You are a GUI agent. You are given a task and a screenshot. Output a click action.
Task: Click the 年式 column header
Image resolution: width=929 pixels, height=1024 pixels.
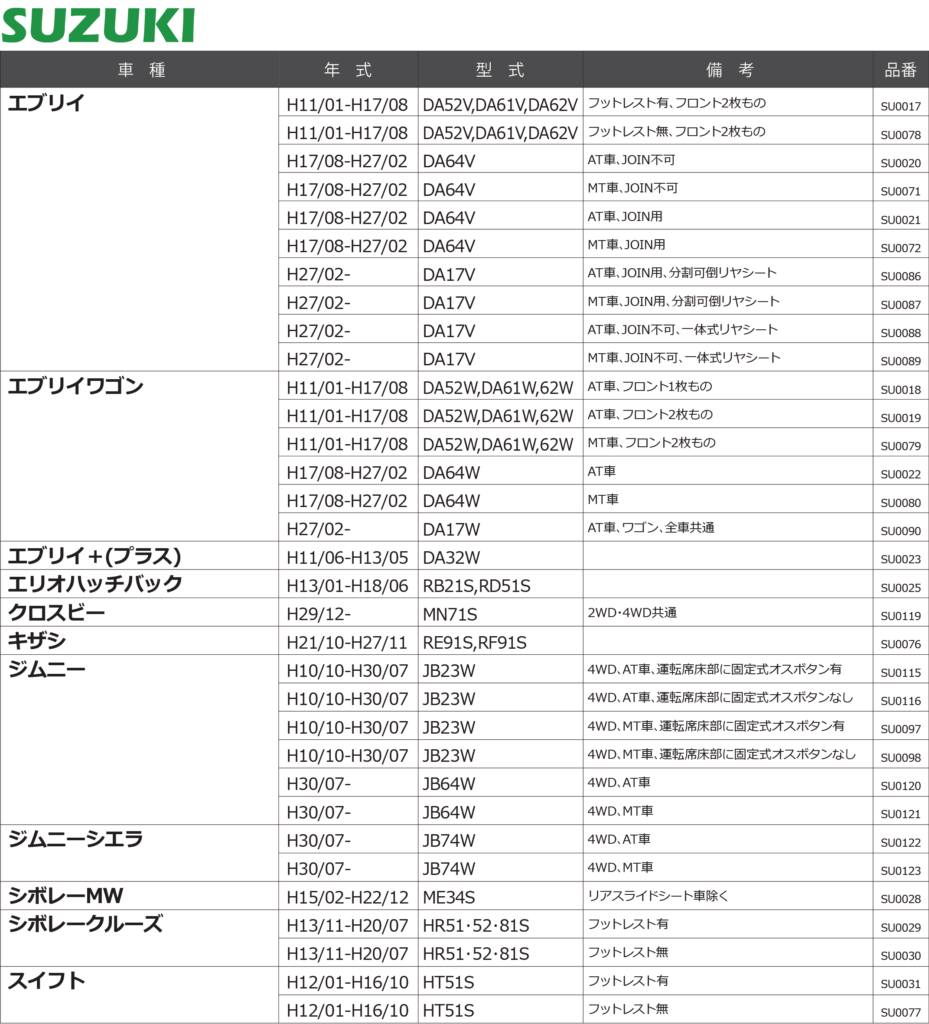click(x=348, y=70)
